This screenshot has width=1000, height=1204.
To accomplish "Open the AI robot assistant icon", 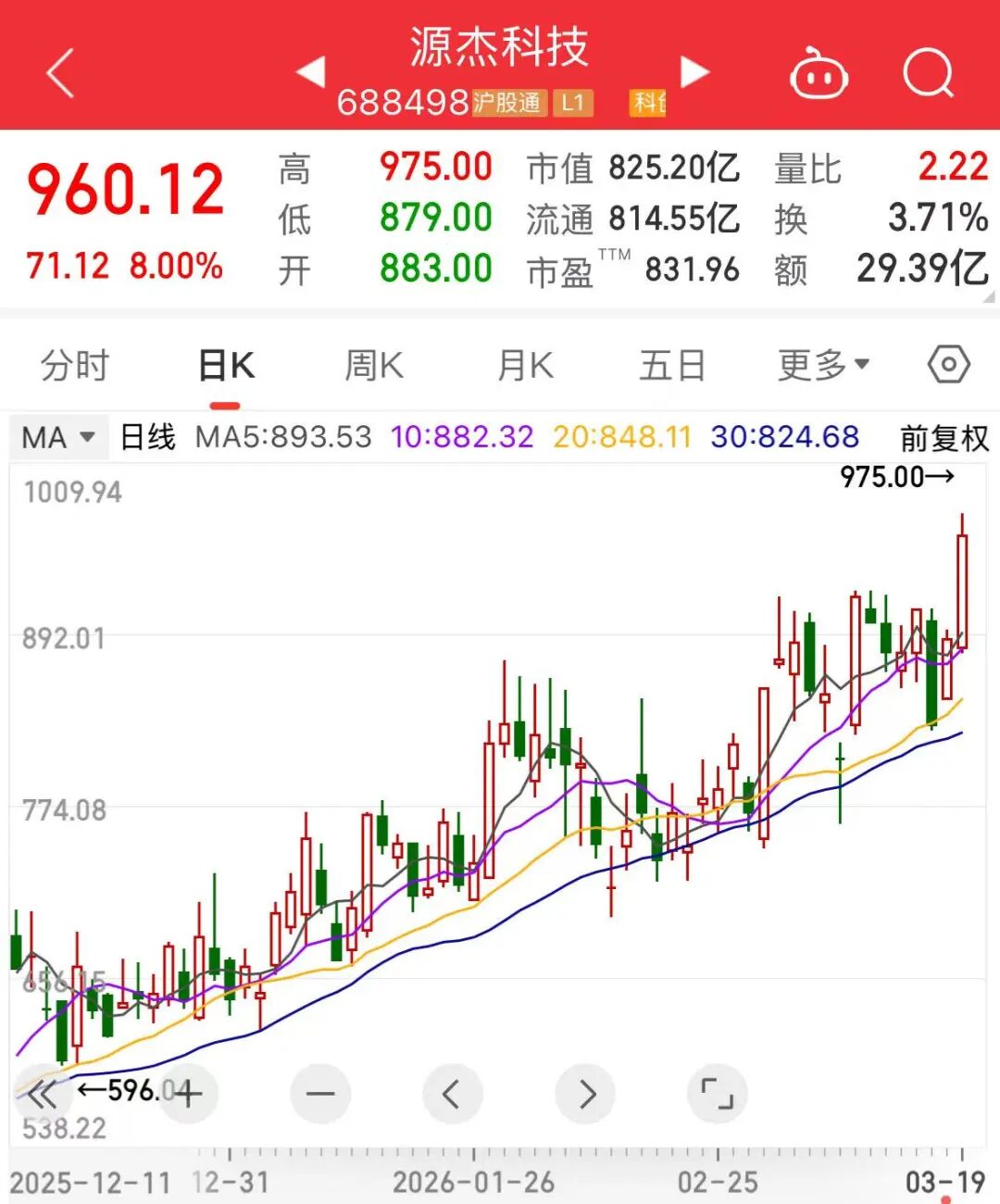I will pyautogui.click(x=819, y=74).
